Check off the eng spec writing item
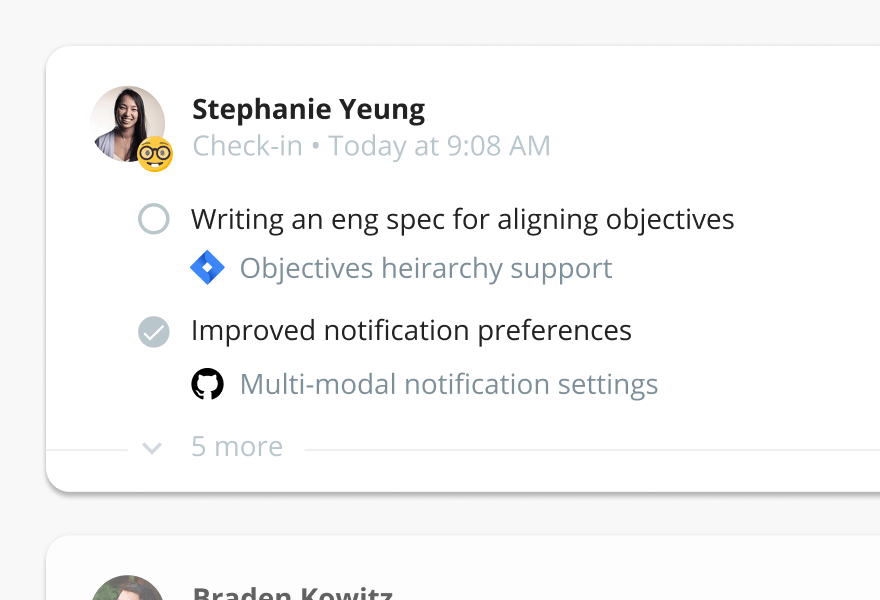The width and height of the screenshot is (880, 600). (153, 219)
